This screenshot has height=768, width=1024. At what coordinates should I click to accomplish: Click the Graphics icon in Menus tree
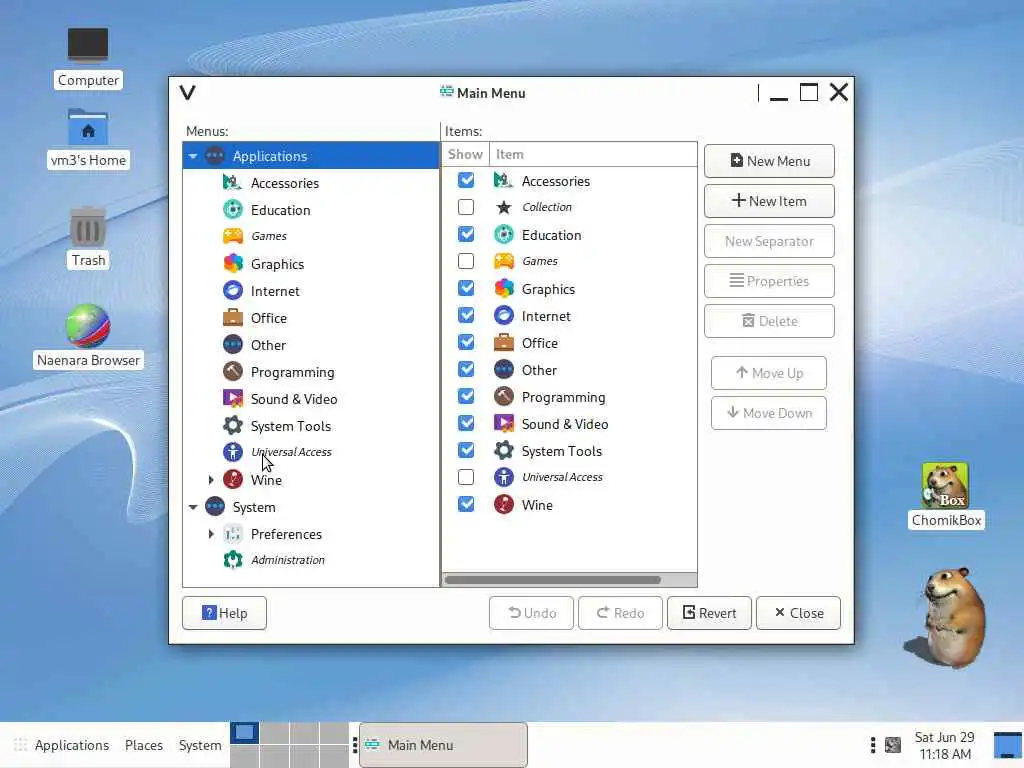tap(232, 264)
